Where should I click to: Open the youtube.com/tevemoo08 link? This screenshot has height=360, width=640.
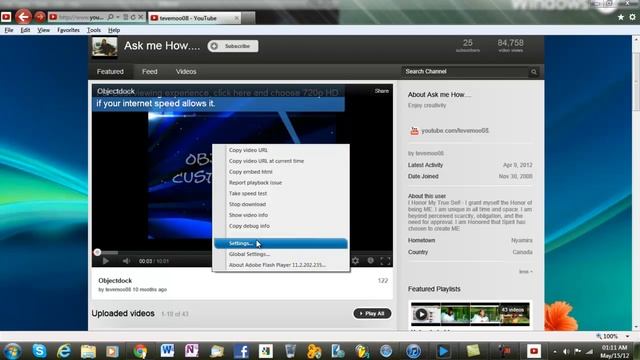(x=455, y=131)
